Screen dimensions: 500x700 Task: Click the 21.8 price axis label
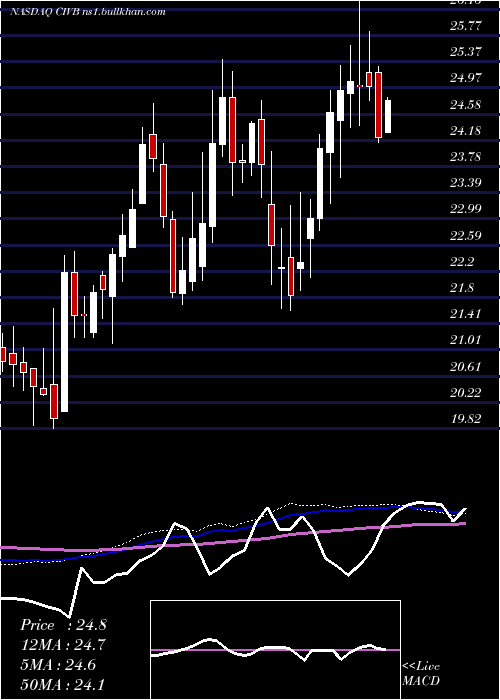[462, 288]
